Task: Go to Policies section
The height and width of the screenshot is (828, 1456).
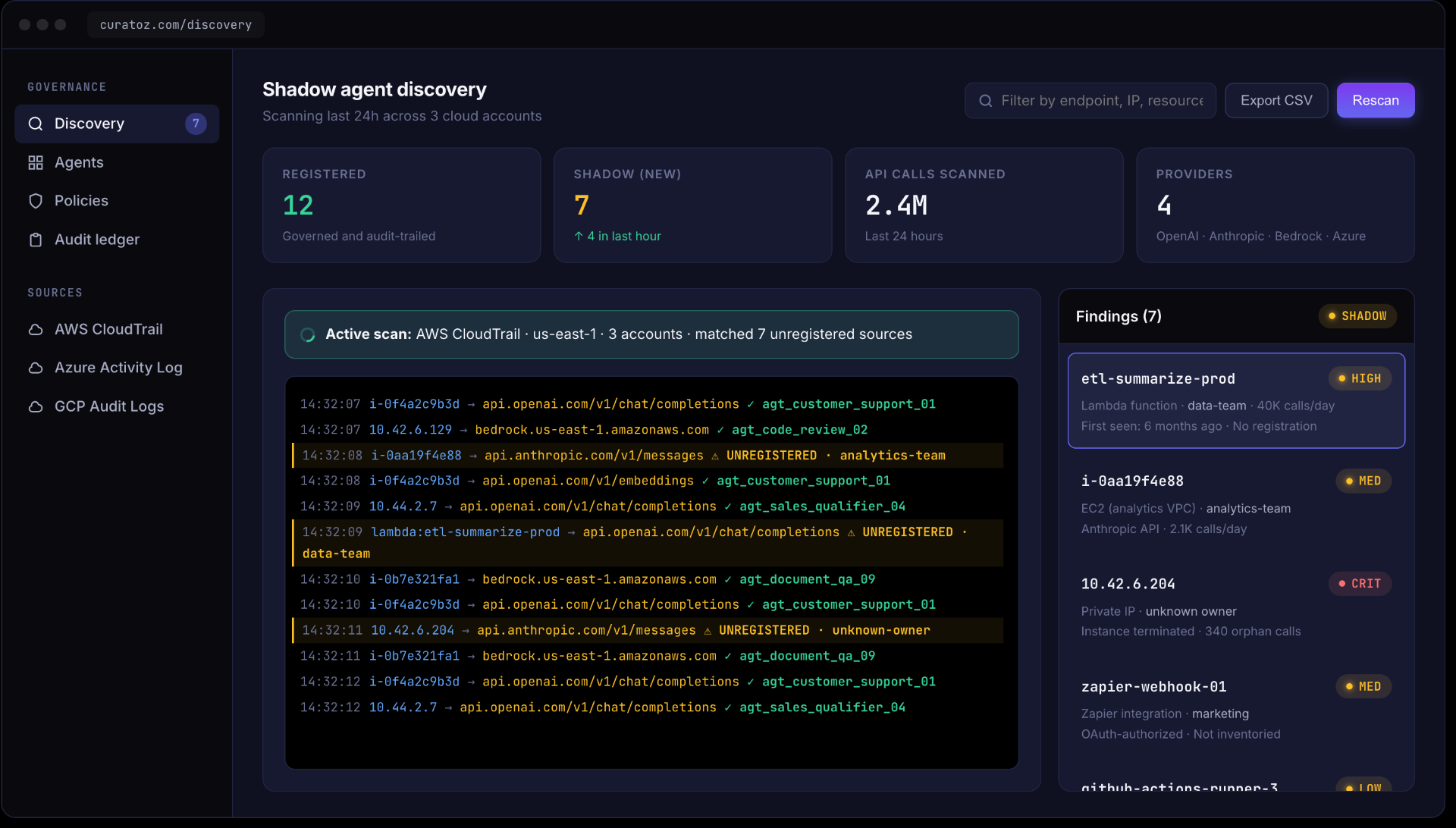Action: pyautogui.click(x=117, y=201)
